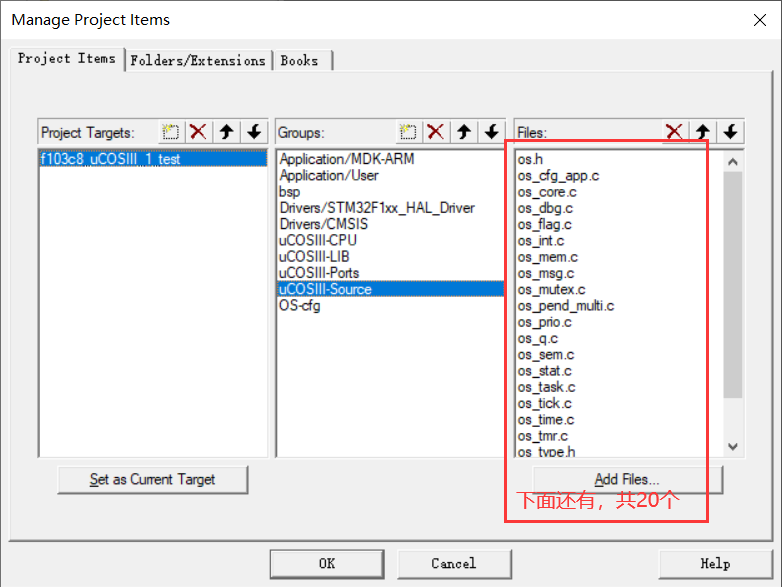This screenshot has width=782, height=587.
Task: Select group uCOSIII-LIB
Action: (391, 257)
